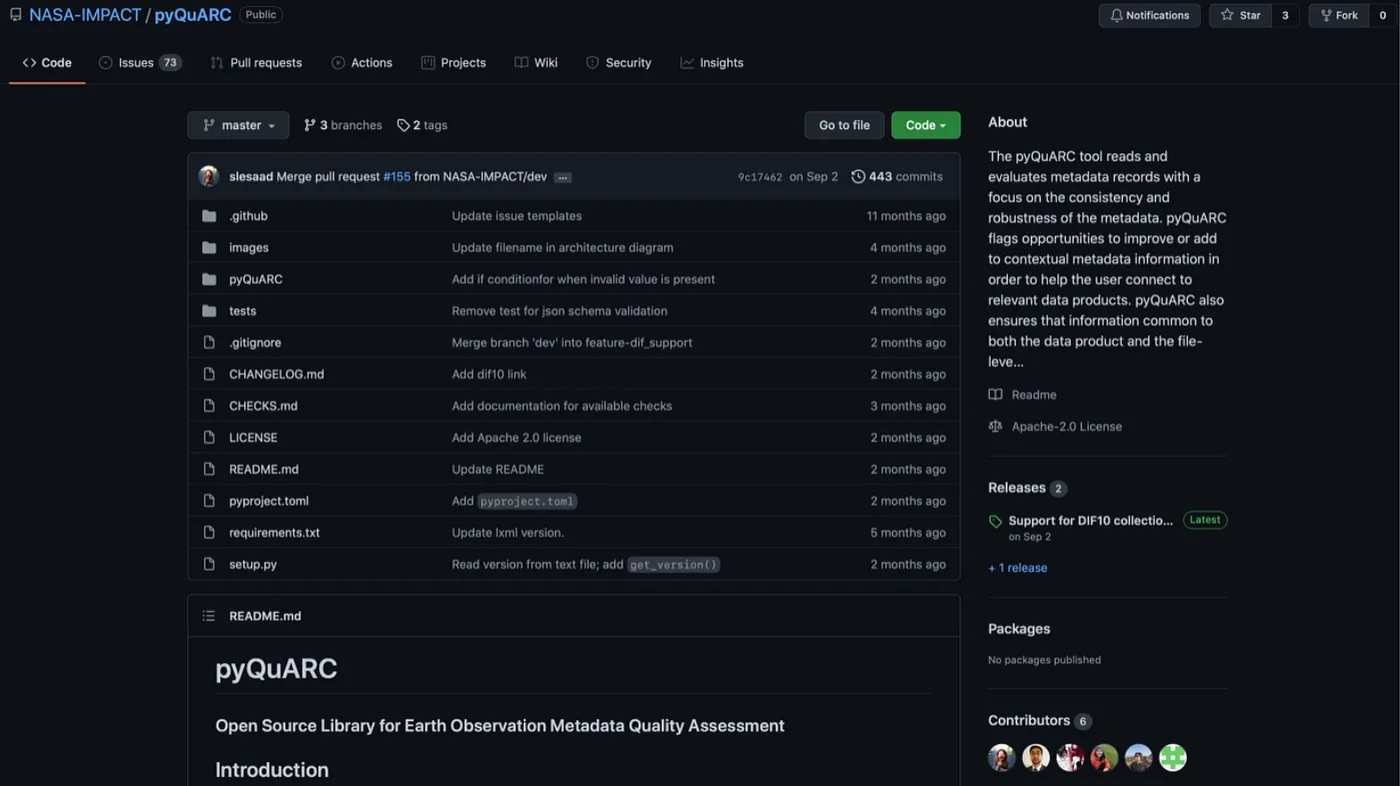Open the Issues tab
1400x786 pixels.
140,62
